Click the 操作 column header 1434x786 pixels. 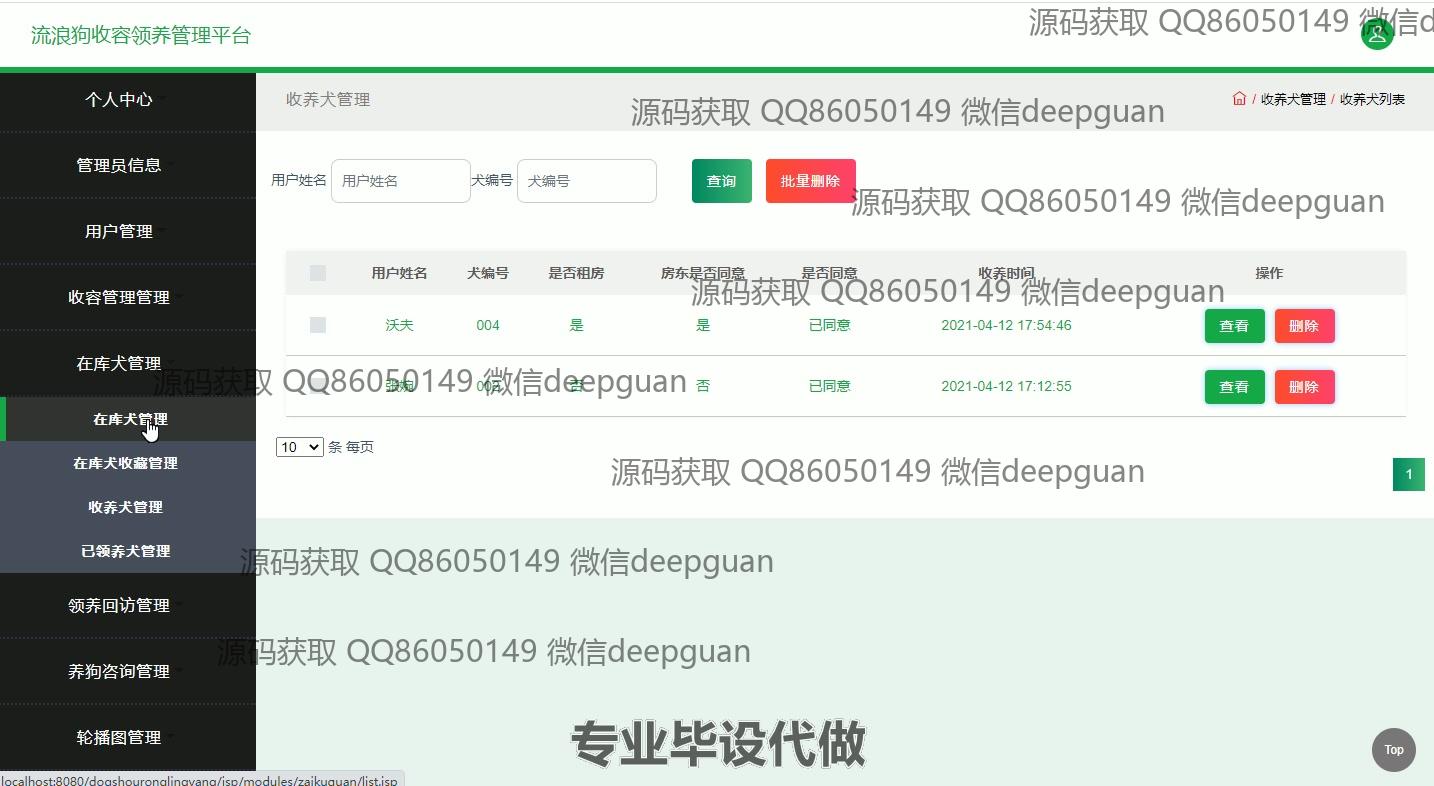[1269, 273]
